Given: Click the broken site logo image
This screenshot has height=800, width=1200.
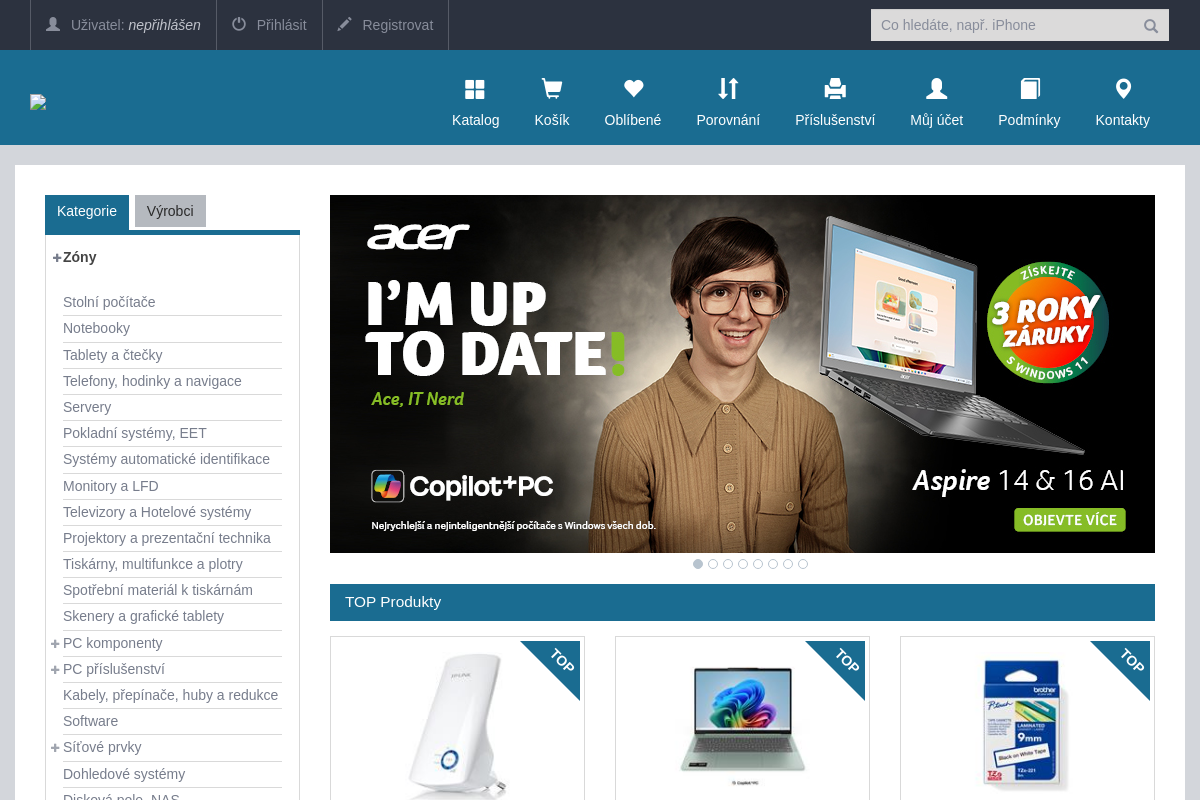Looking at the screenshot, I should (38, 102).
